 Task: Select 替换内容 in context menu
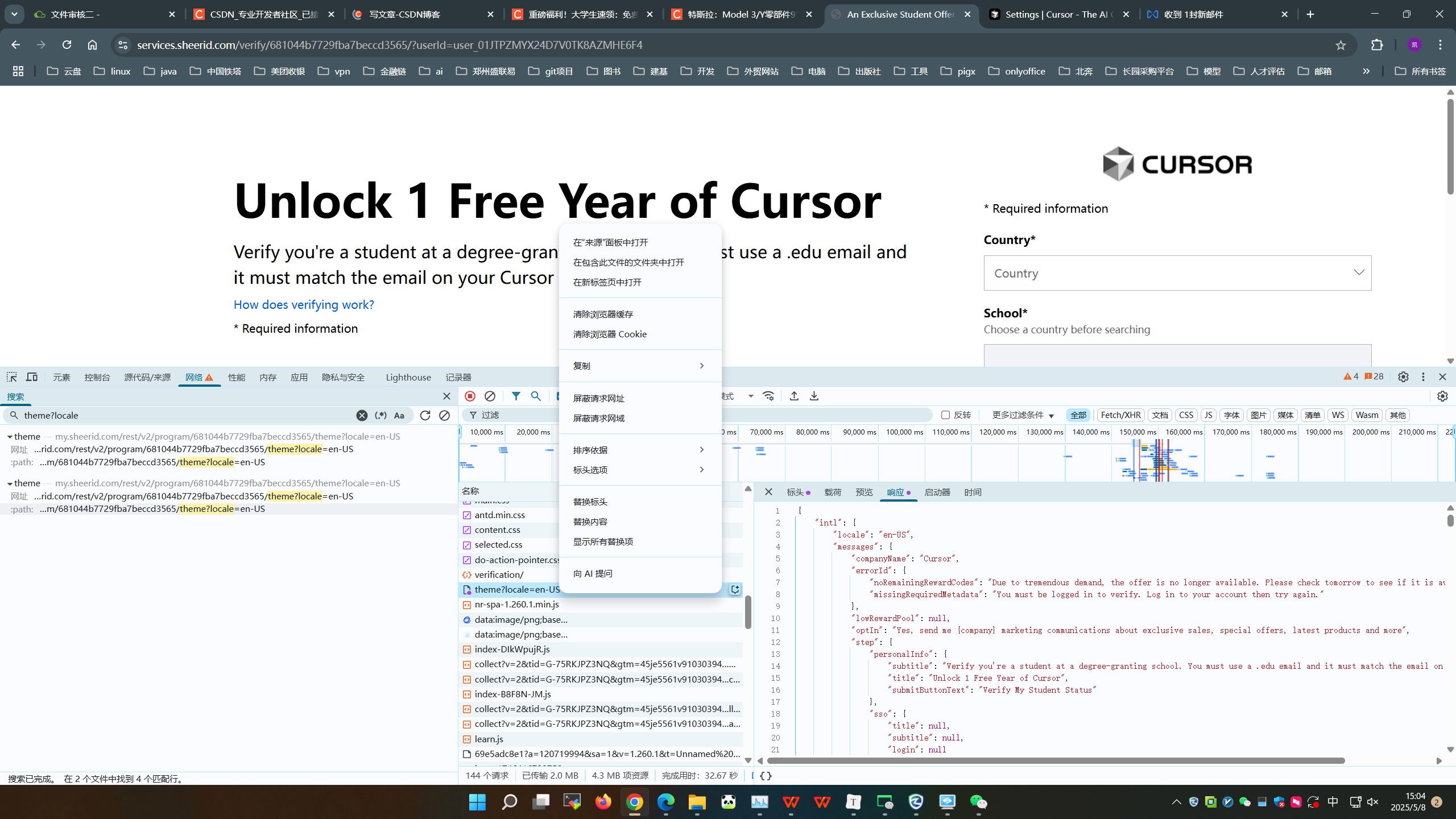tap(590, 522)
